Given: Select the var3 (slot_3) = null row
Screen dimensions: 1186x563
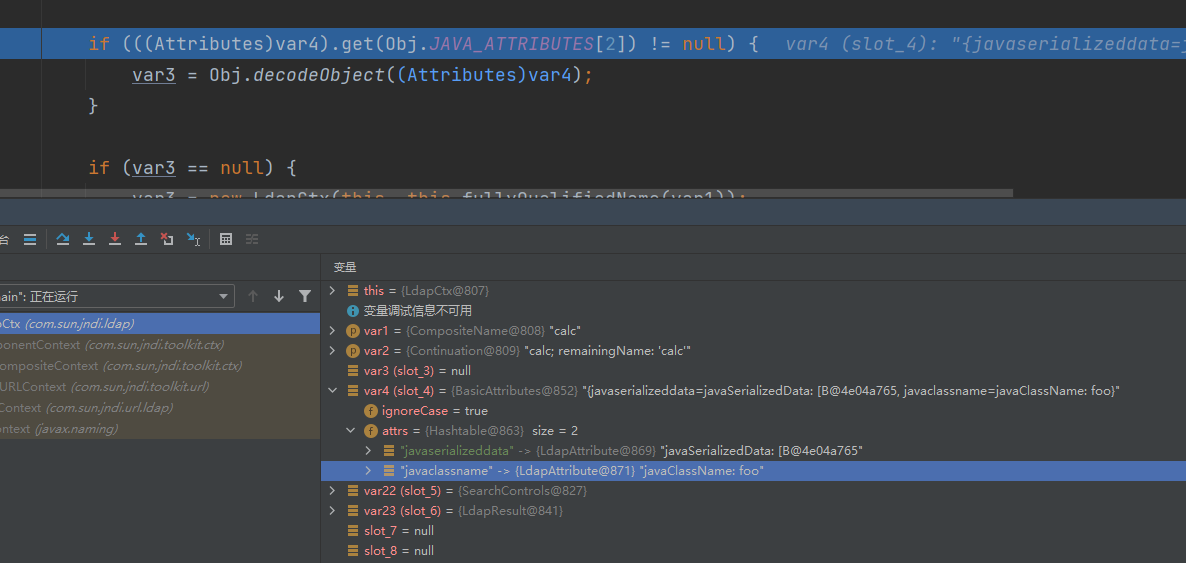Looking at the screenshot, I should [753, 371].
